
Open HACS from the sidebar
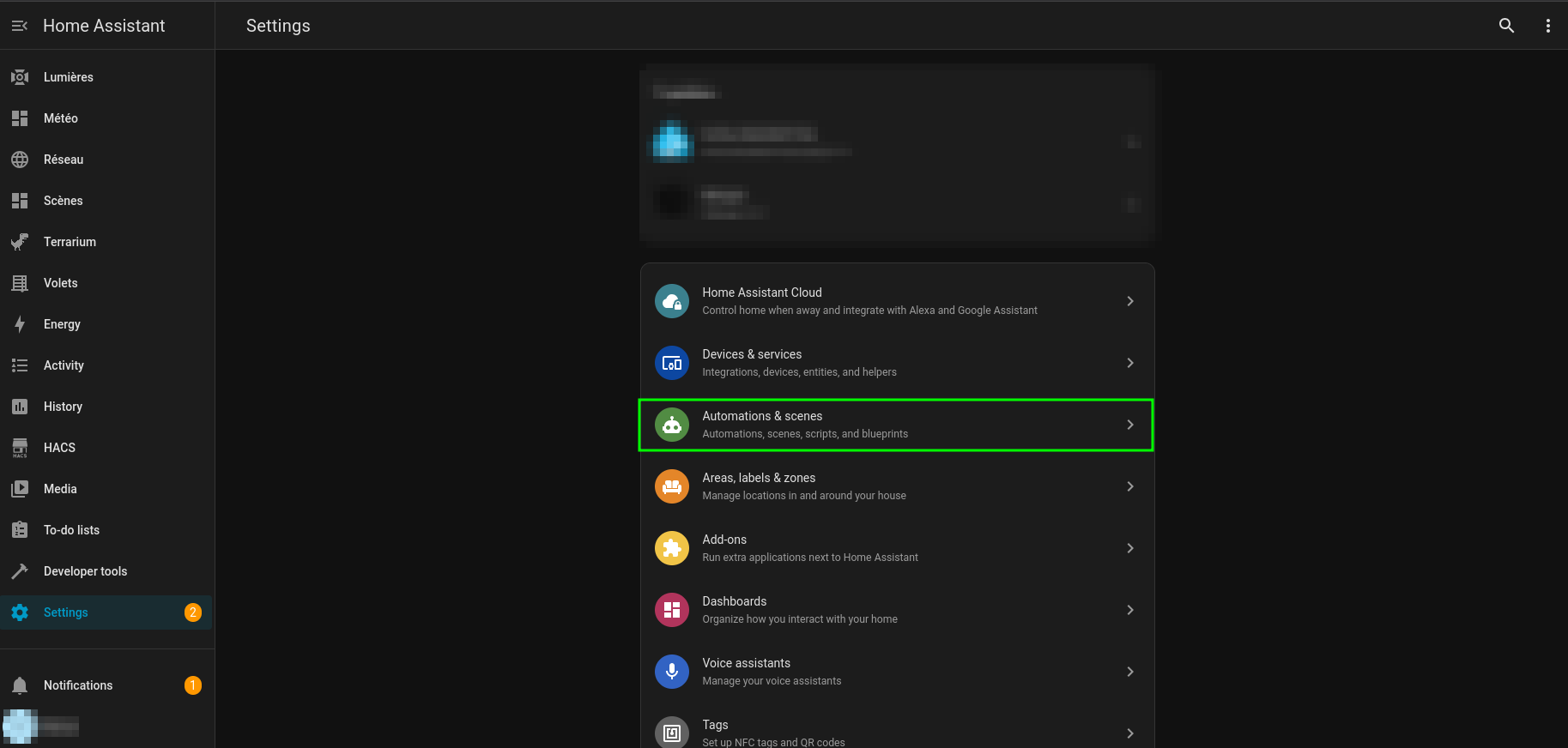(59, 448)
